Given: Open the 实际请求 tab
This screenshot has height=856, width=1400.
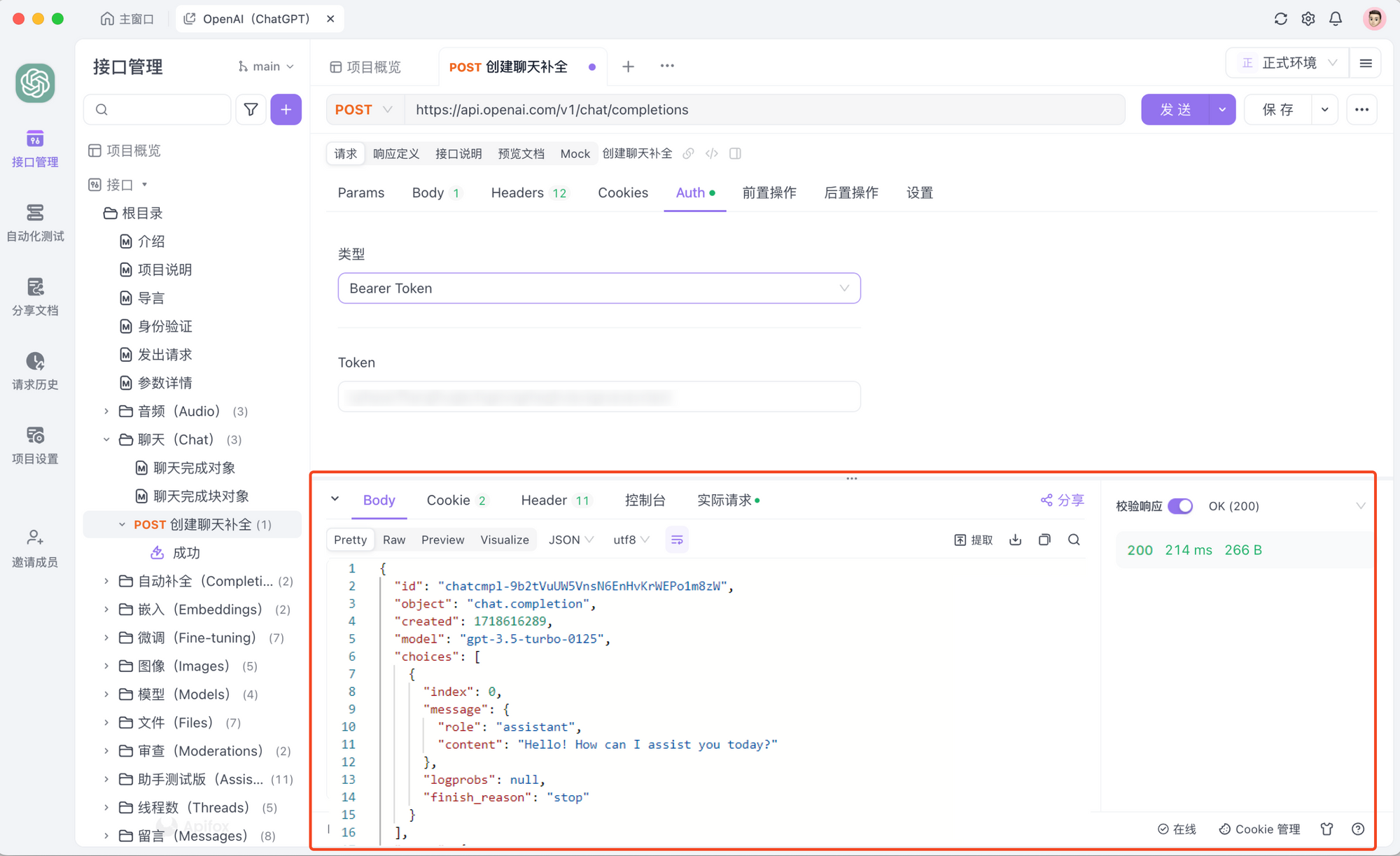Looking at the screenshot, I should [x=728, y=500].
